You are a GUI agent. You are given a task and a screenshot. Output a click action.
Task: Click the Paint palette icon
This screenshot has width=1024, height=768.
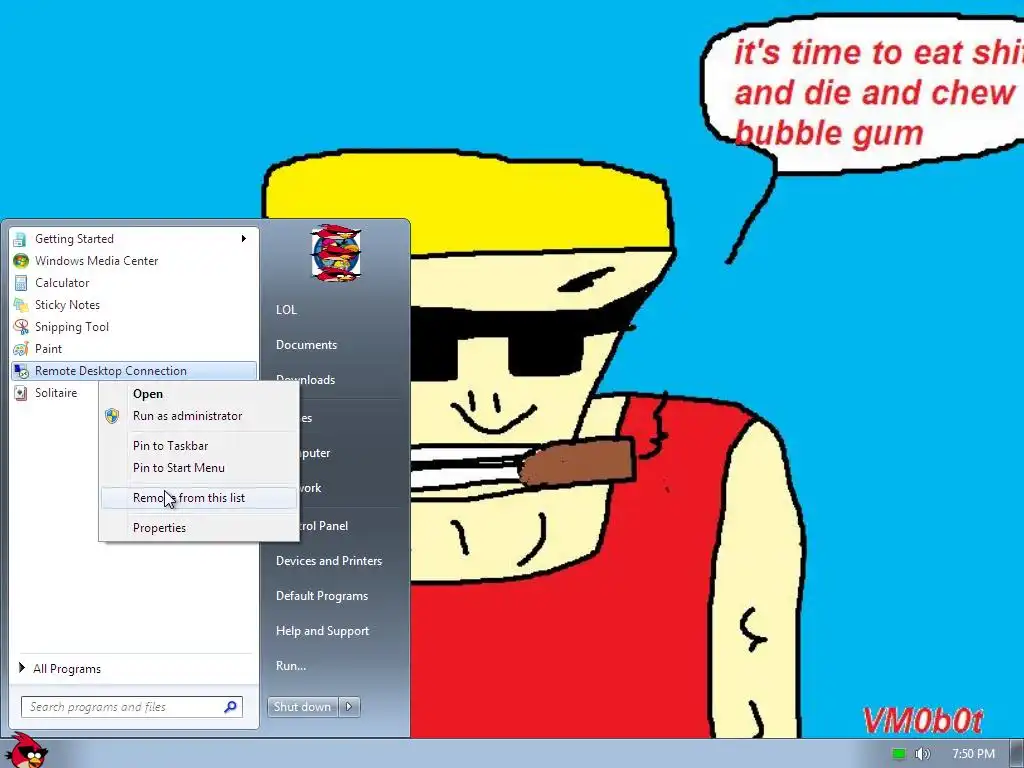(x=20, y=349)
